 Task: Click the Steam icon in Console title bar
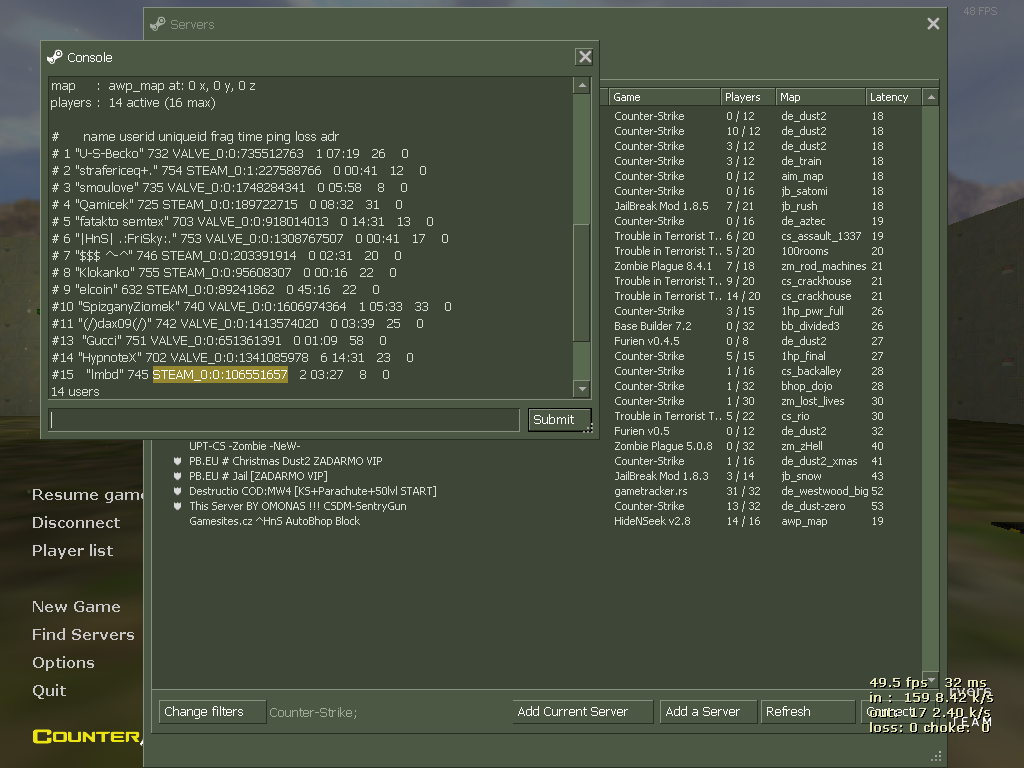coord(55,57)
